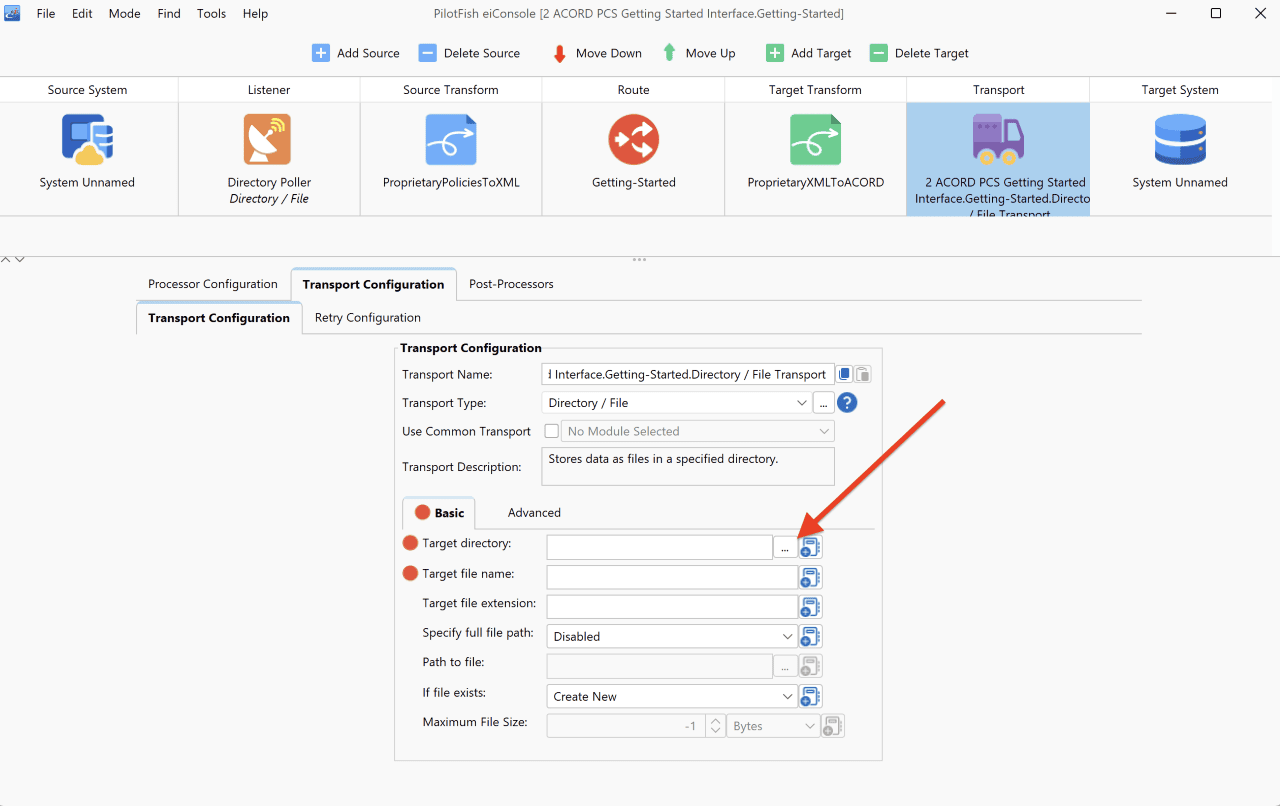Click the Route column header
This screenshot has height=806, width=1280.
click(633, 90)
